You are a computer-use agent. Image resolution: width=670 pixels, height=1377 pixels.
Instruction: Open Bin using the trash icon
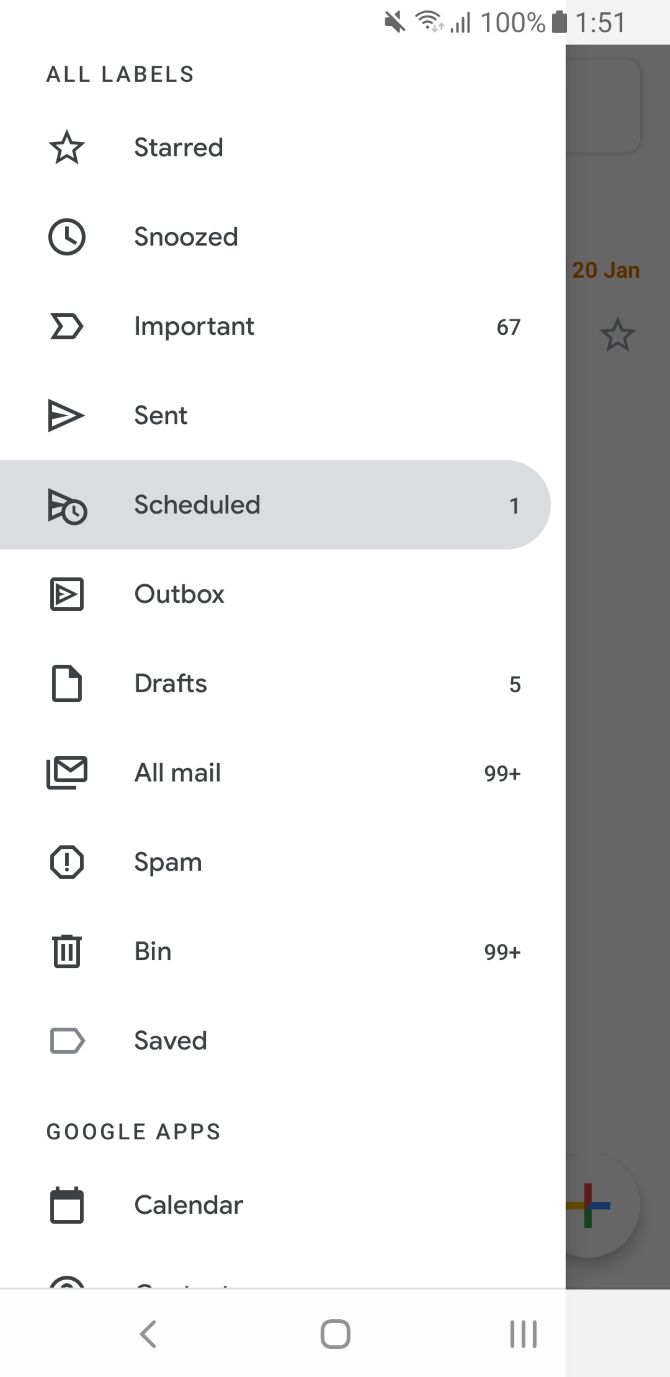coord(66,950)
